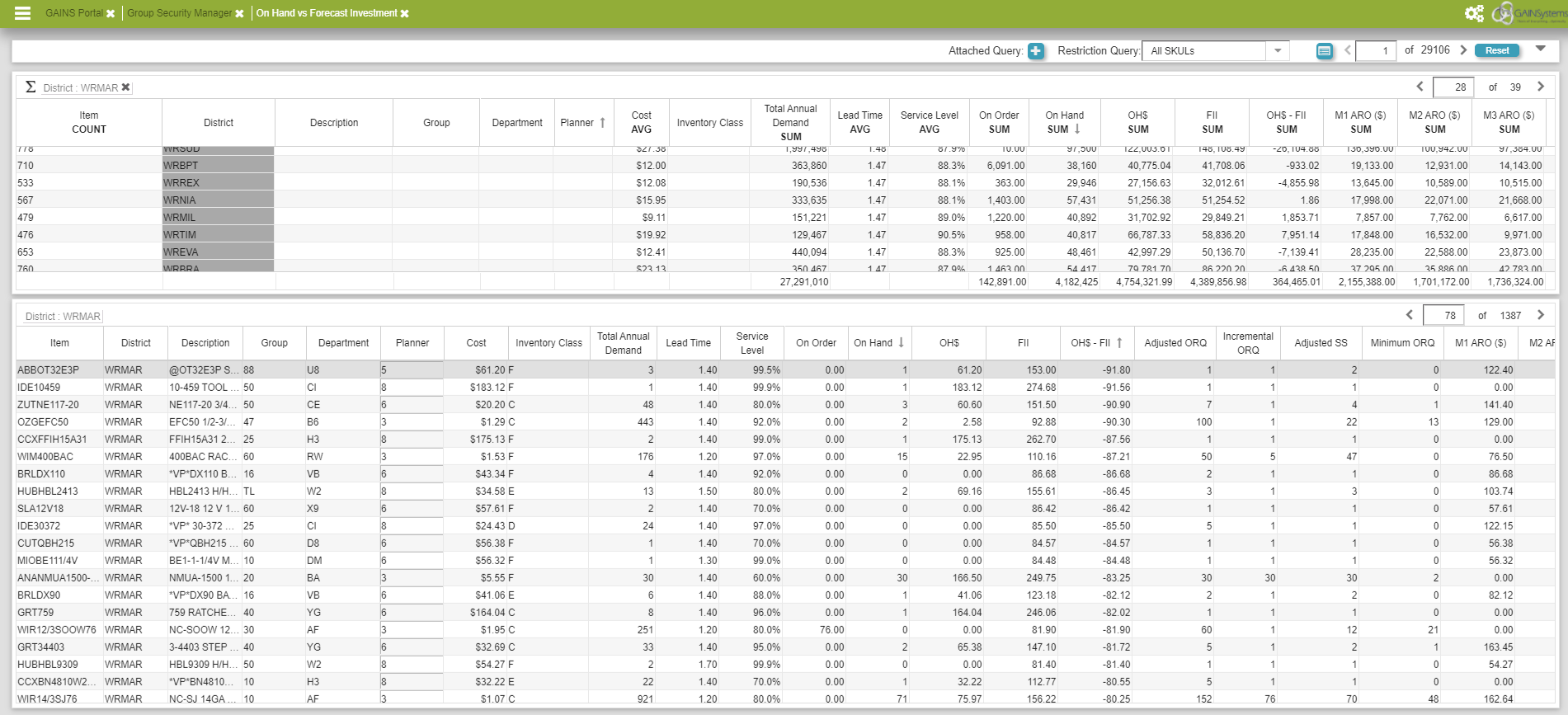Switch to GAINS Portal tab
Screen dimensions: 1568x715
(x=73, y=13)
